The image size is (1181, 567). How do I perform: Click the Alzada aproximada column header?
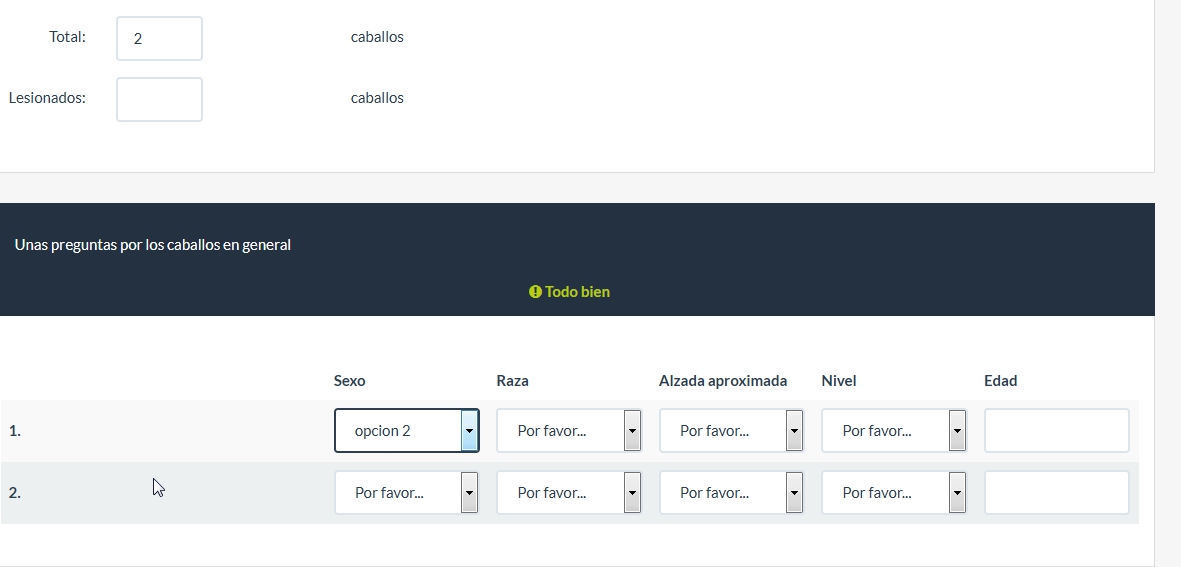[x=722, y=381]
